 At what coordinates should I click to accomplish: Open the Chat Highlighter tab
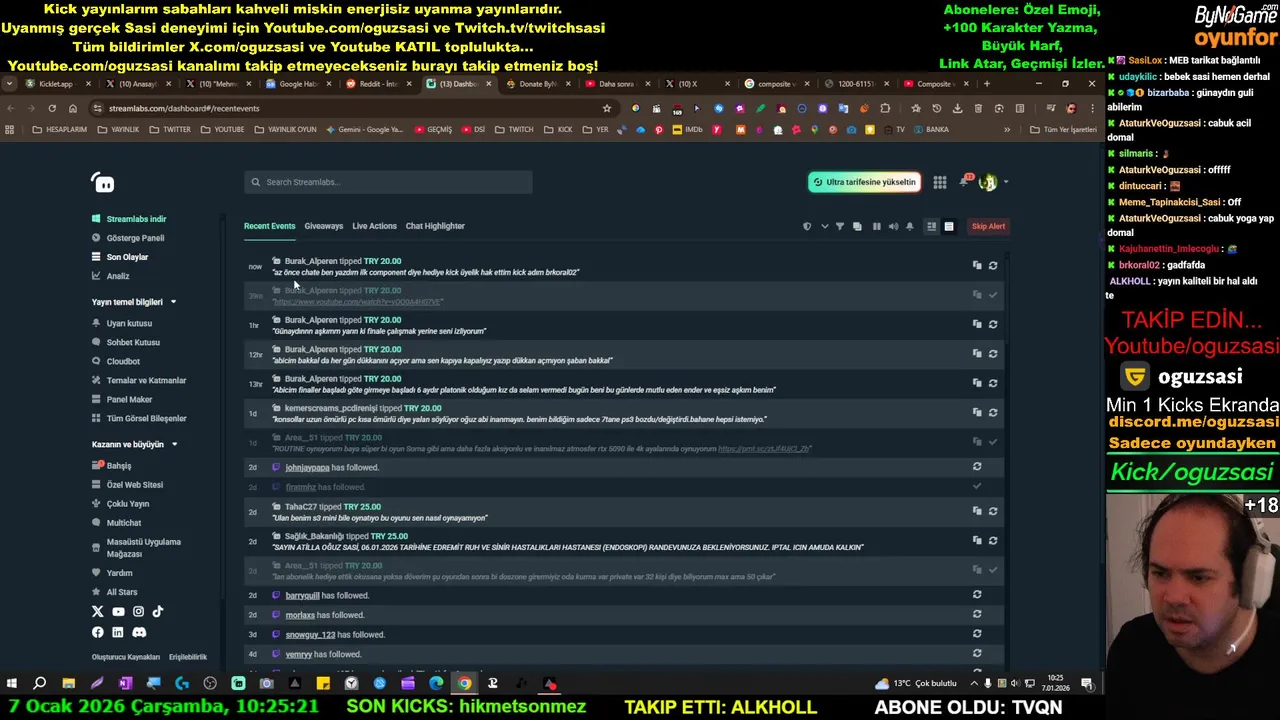(435, 226)
